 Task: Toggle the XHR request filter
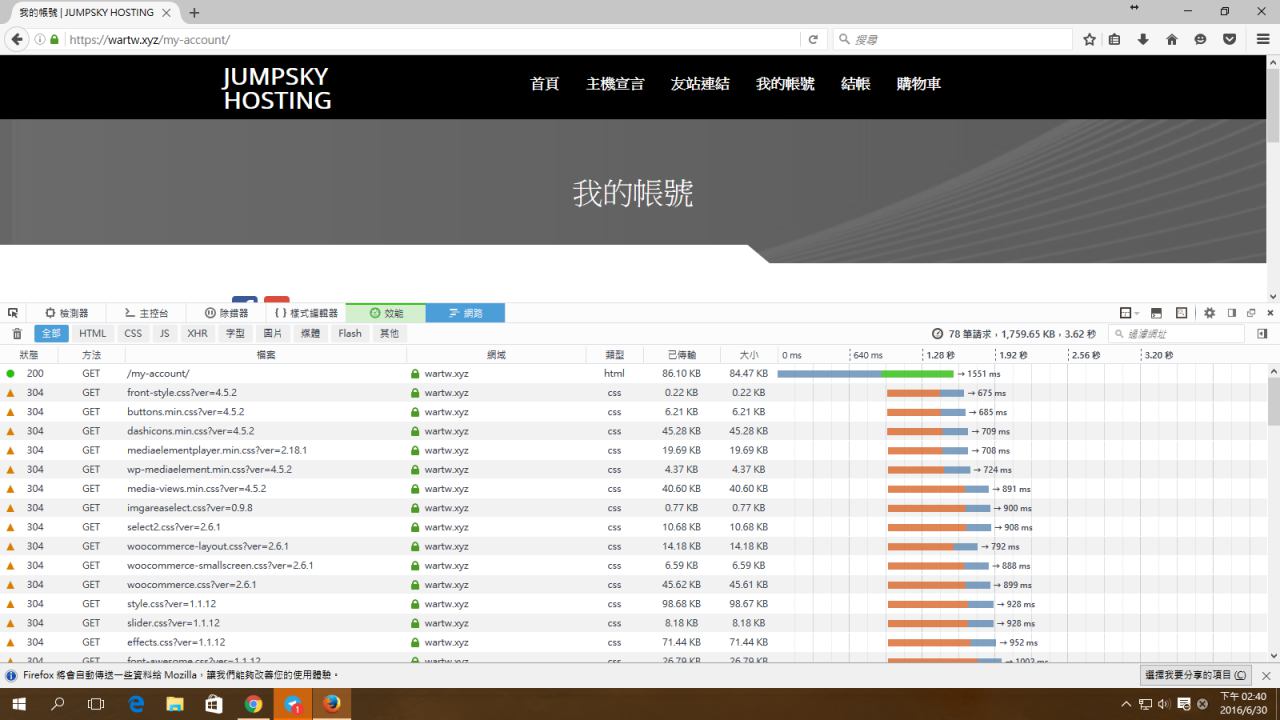(x=197, y=334)
